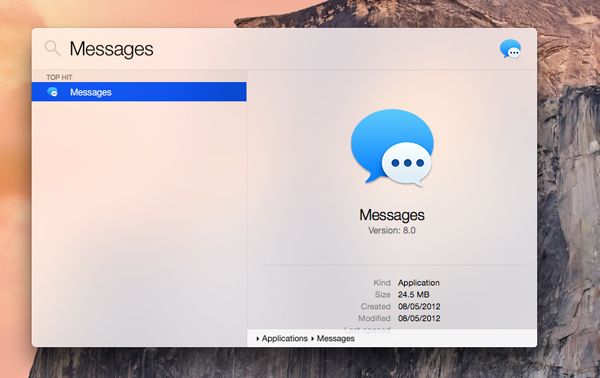The height and width of the screenshot is (378, 600).
Task: Click the Version: 8.0 text
Action: tap(392, 230)
